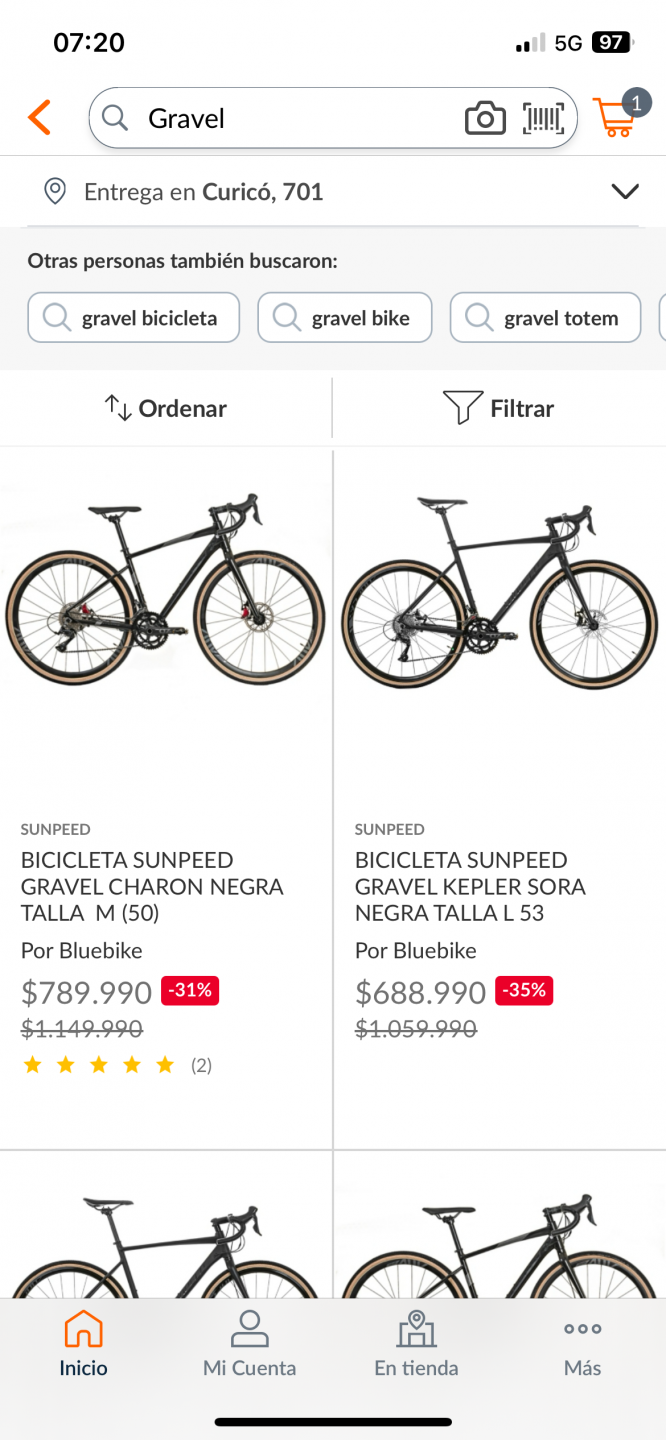Open the En tienda tab
The width and height of the screenshot is (666, 1440).
coord(416,1345)
